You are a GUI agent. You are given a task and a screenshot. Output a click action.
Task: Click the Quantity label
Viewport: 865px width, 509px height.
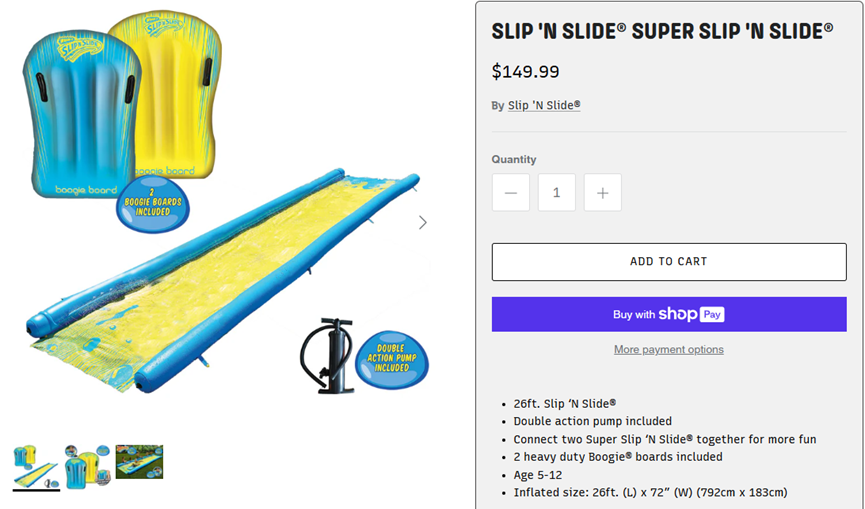514,160
